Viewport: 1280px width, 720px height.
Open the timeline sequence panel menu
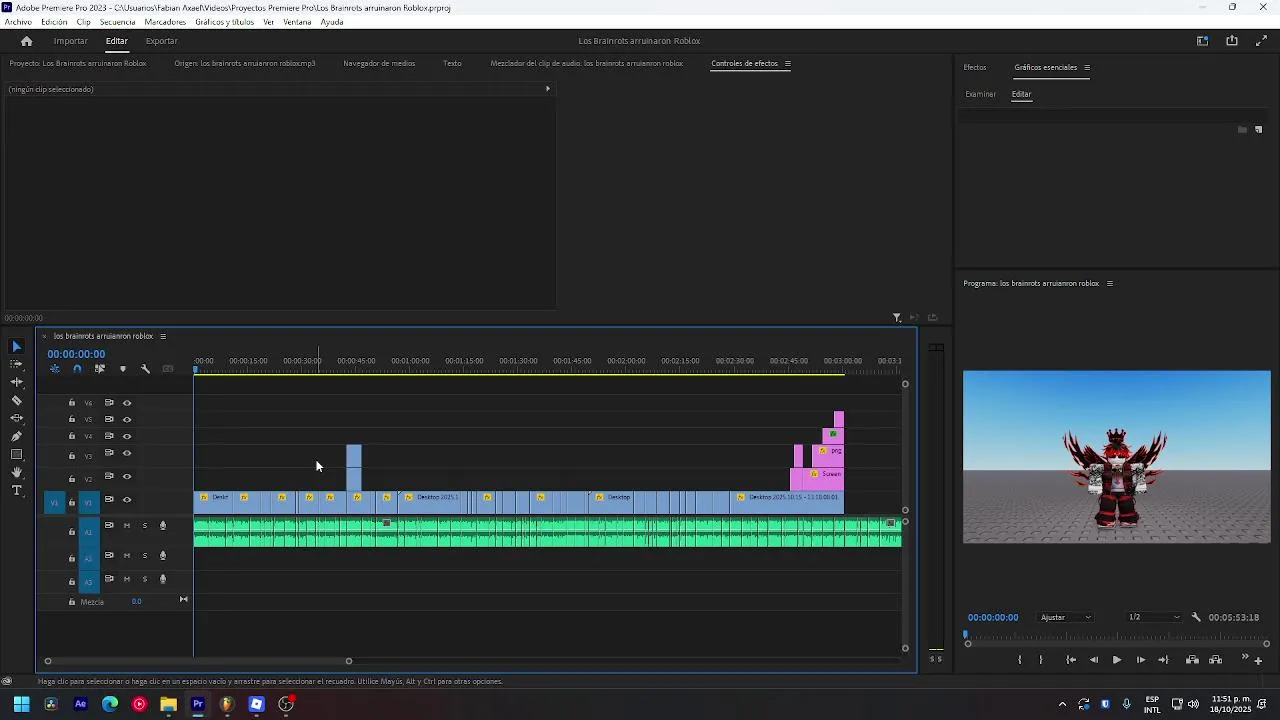pos(163,336)
